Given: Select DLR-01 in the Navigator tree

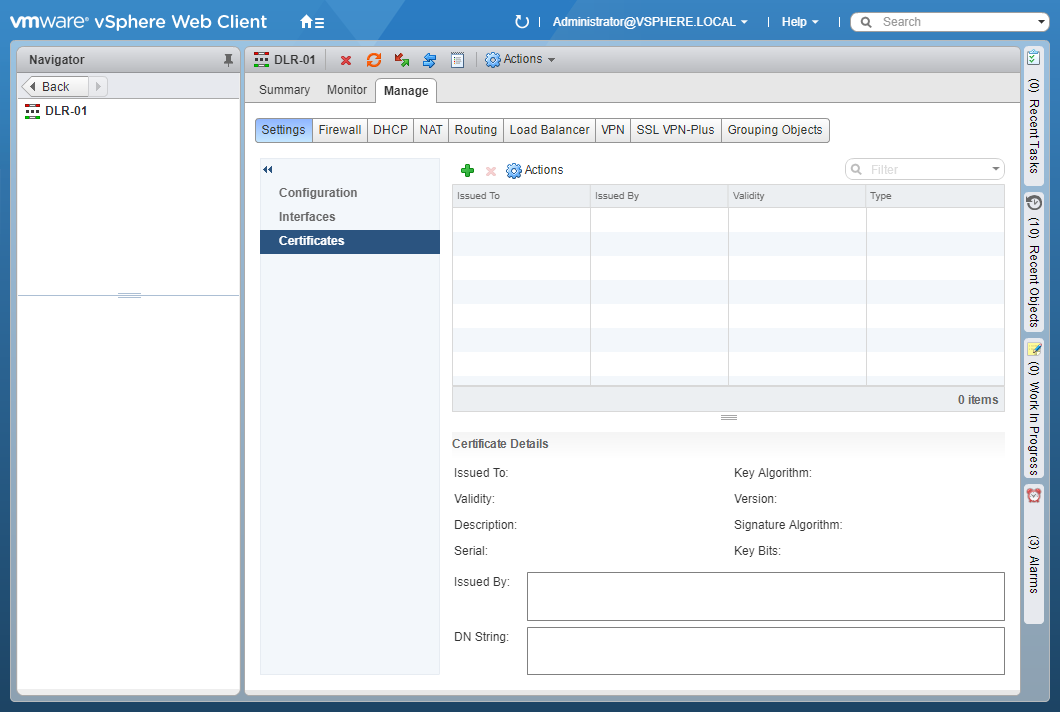Looking at the screenshot, I should [x=66, y=111].
